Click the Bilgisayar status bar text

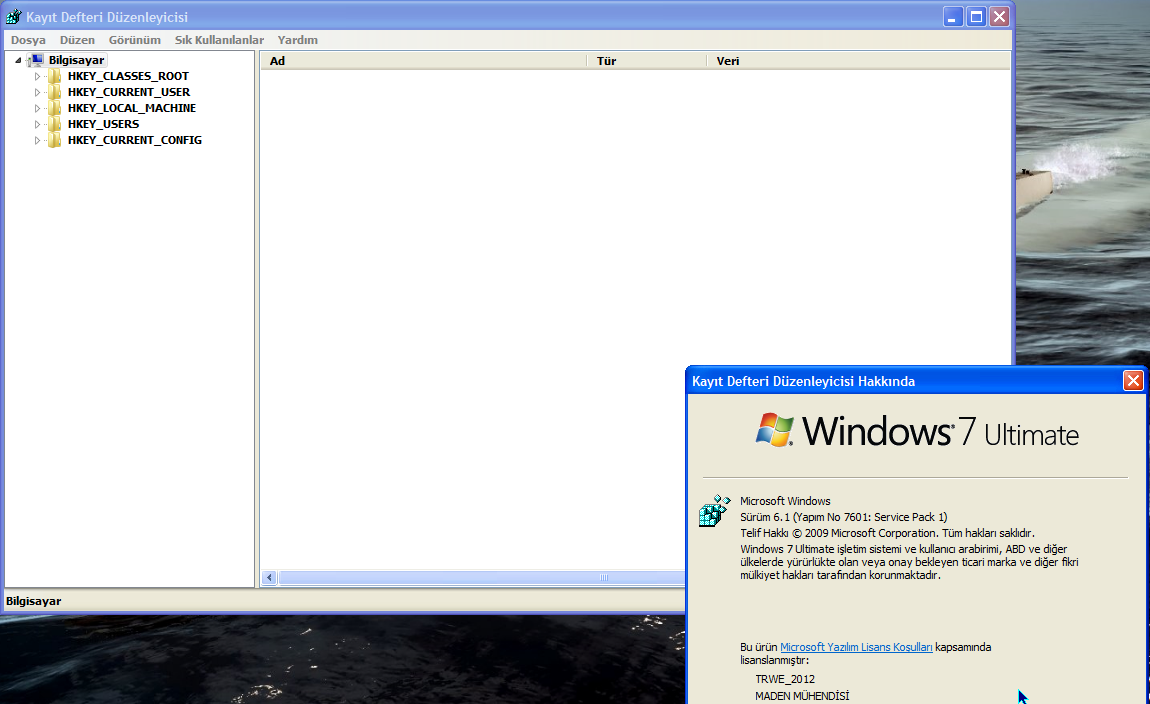point(34,601)
